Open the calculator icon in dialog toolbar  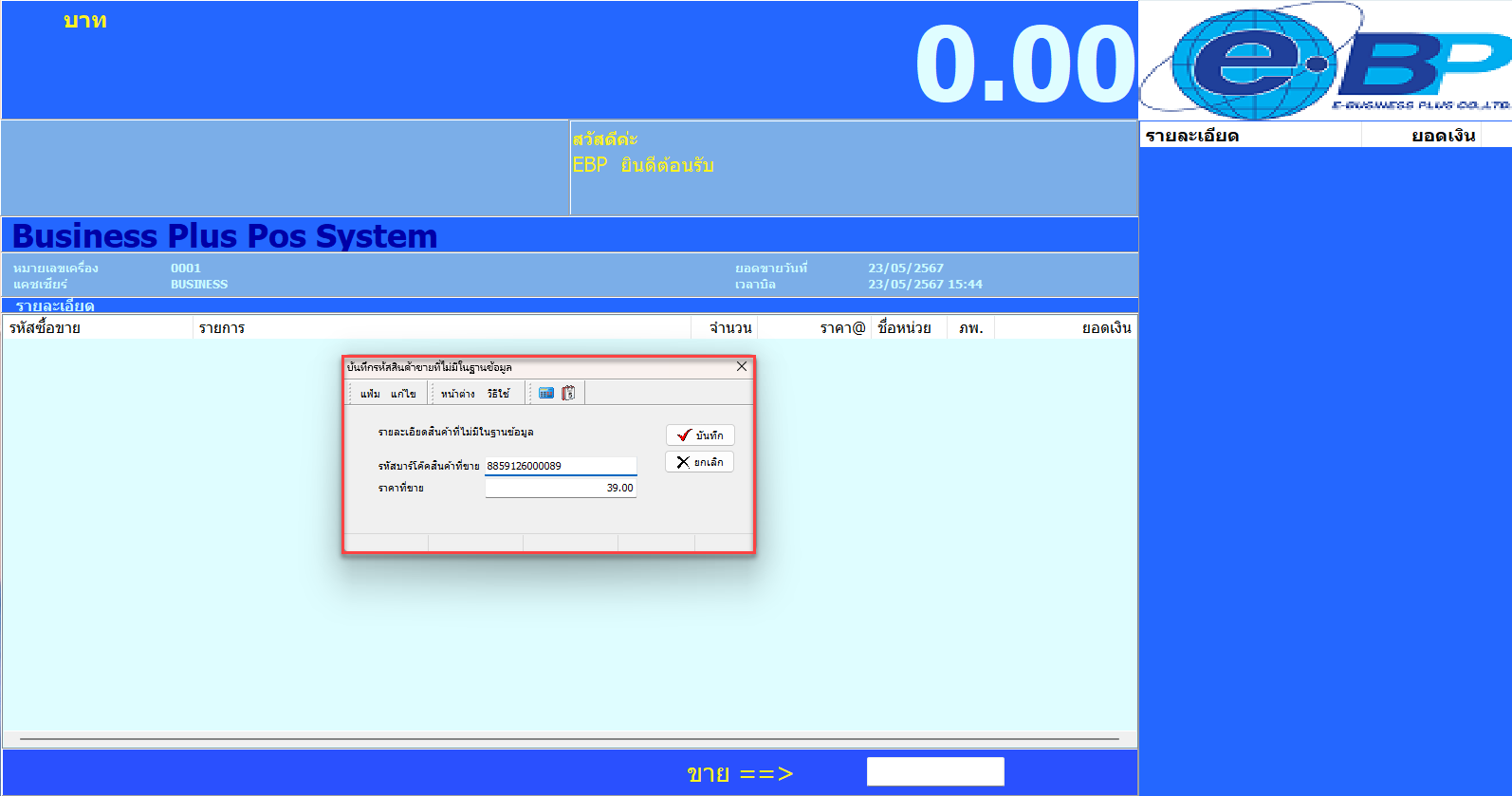pos(546,393)
